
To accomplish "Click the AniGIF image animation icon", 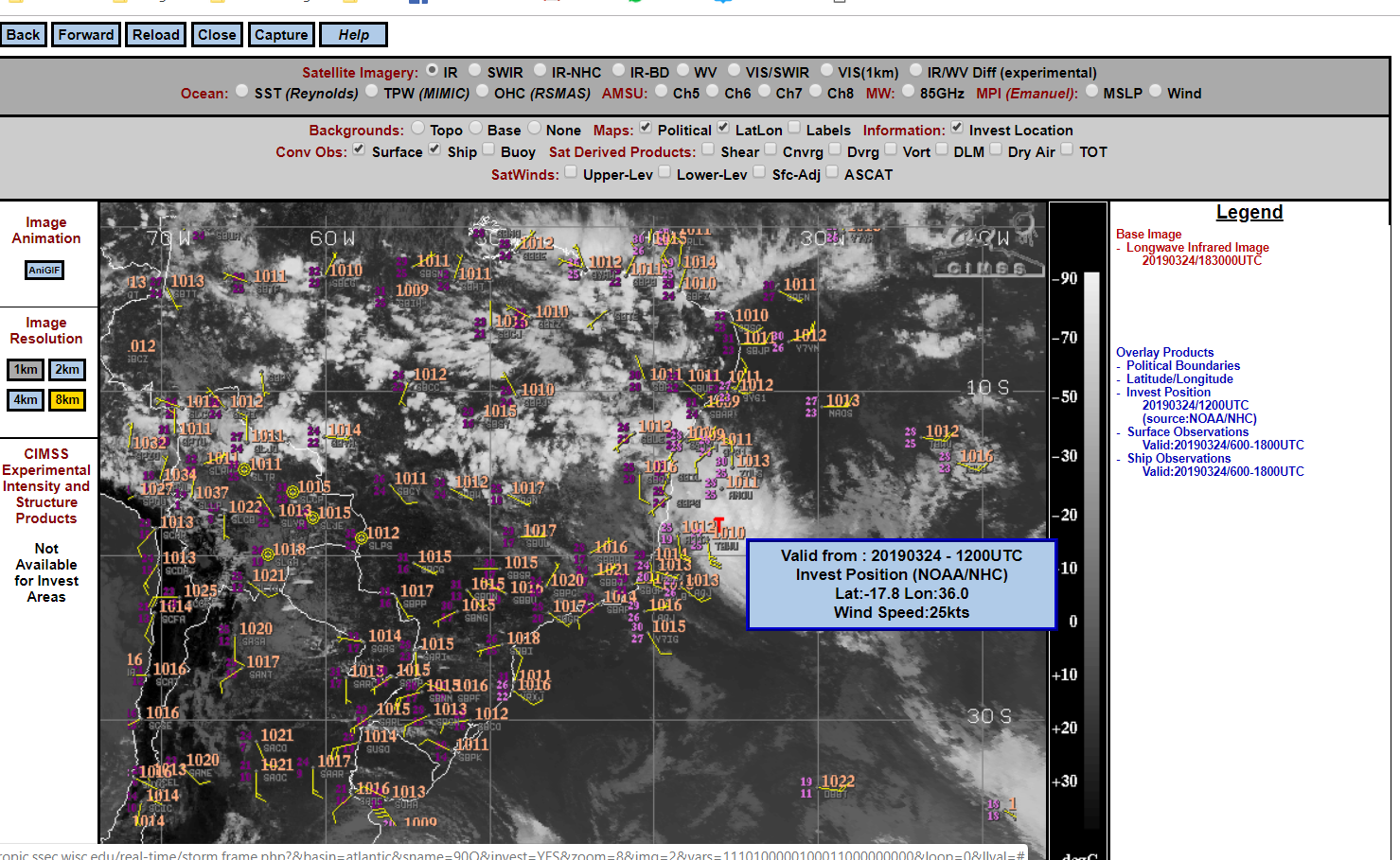I will [44, 271].
